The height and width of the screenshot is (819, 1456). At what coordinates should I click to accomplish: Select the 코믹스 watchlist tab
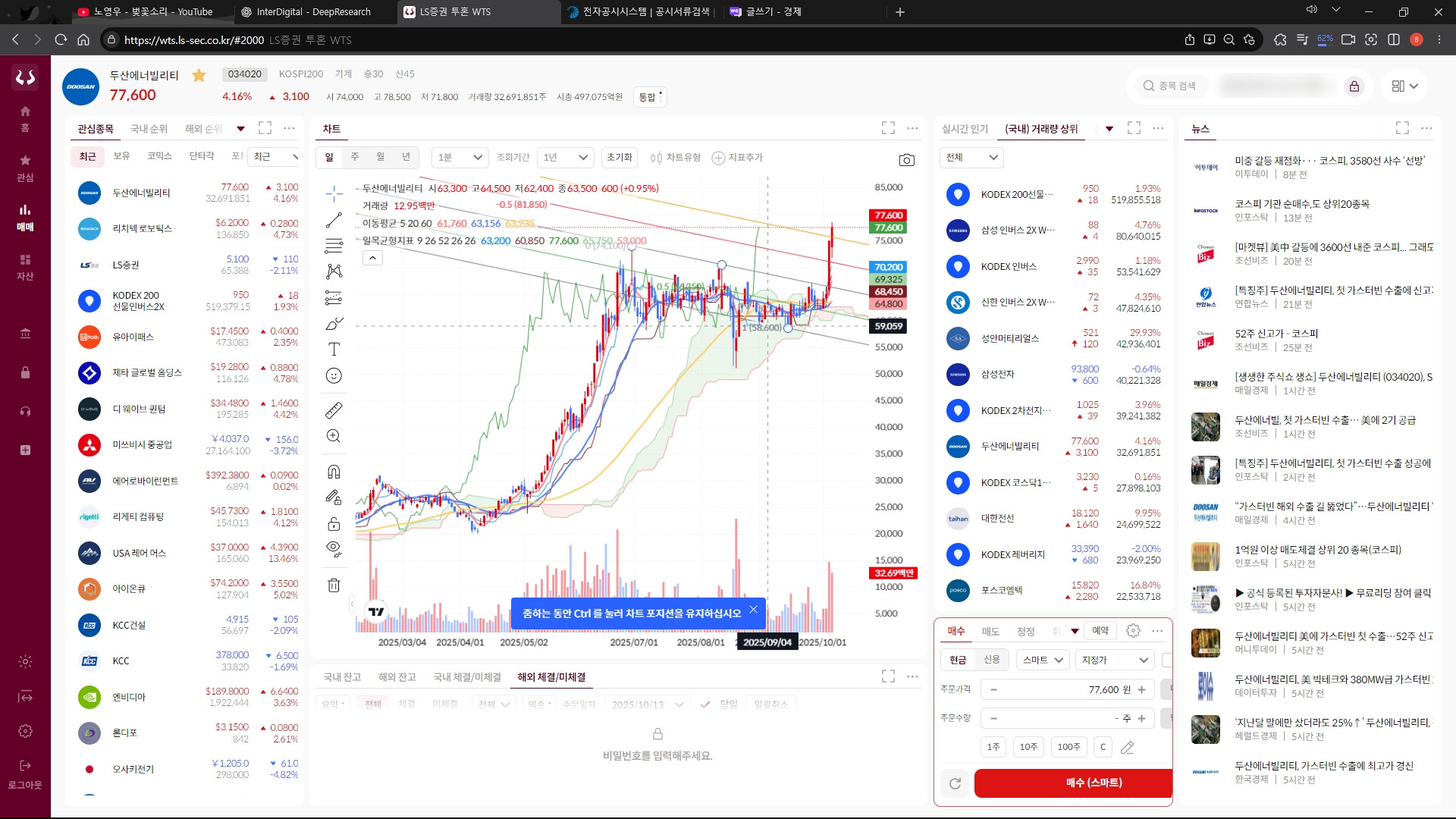159,156
